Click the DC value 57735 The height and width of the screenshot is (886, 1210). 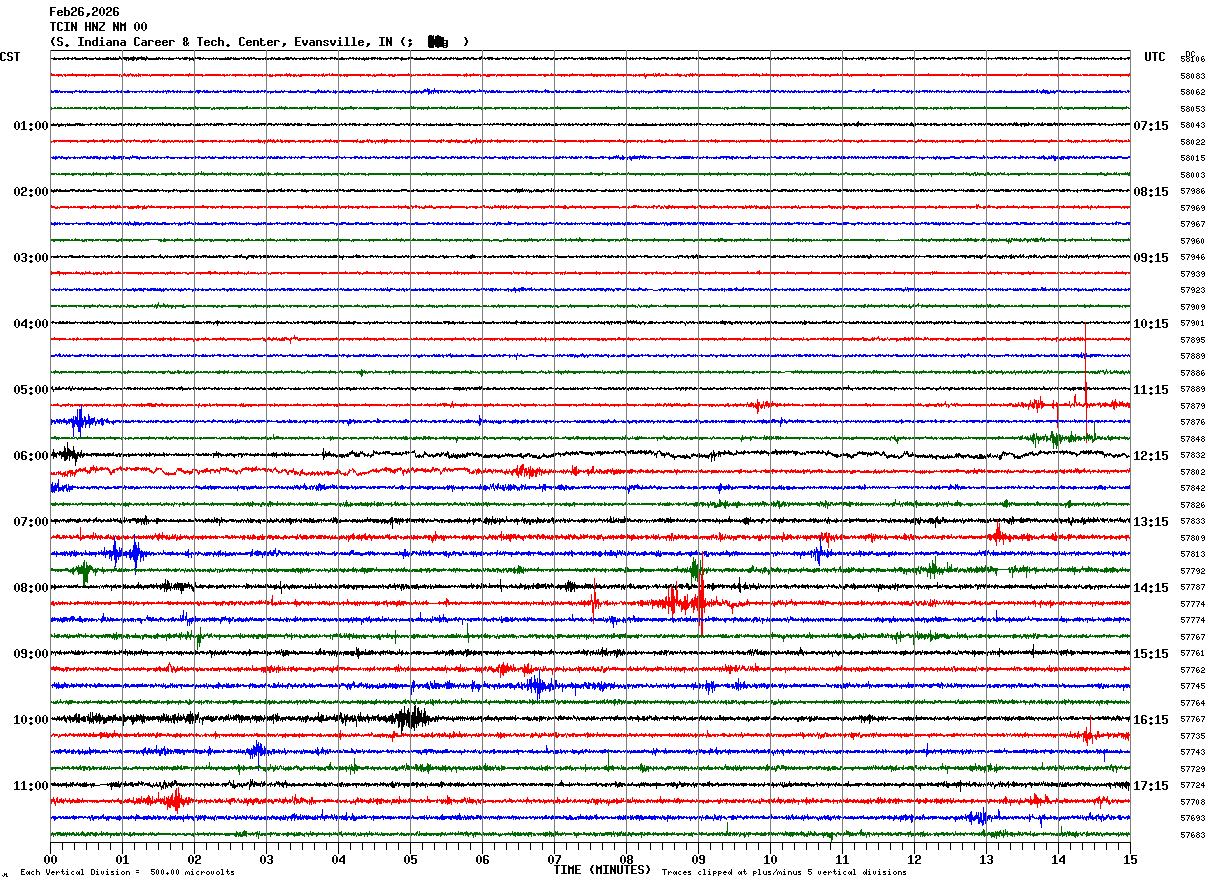(x=1192, y=736)
